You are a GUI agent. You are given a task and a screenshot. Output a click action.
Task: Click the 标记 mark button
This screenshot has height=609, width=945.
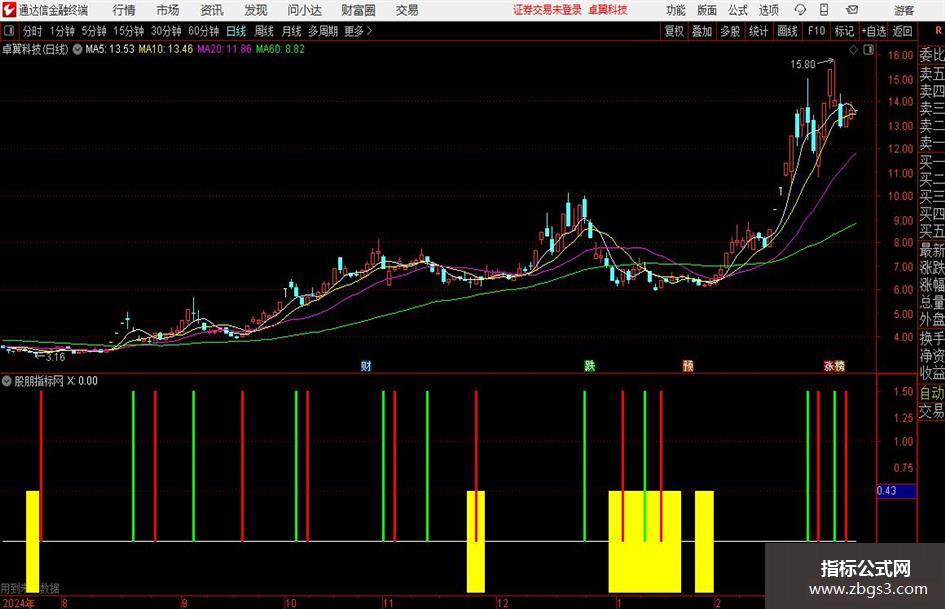coord(844,31)
